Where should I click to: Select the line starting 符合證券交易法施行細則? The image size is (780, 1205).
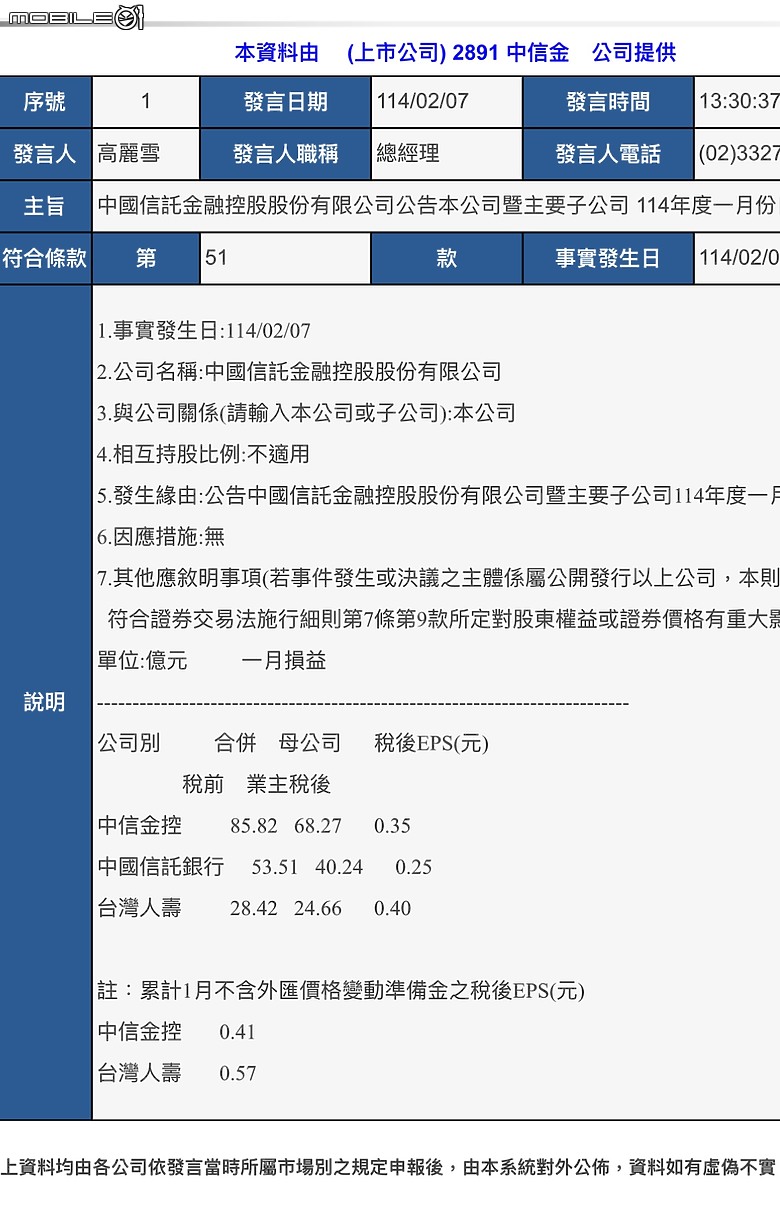443,619
